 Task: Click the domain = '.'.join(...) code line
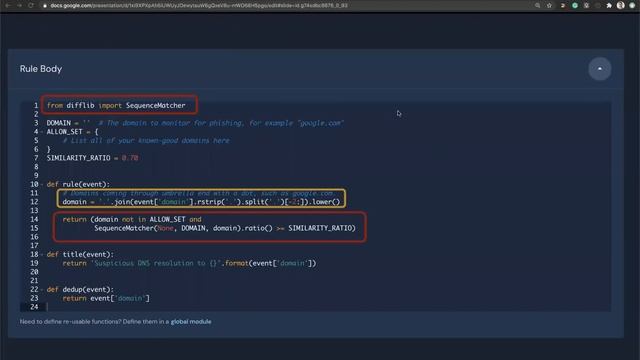click(201, 202)
